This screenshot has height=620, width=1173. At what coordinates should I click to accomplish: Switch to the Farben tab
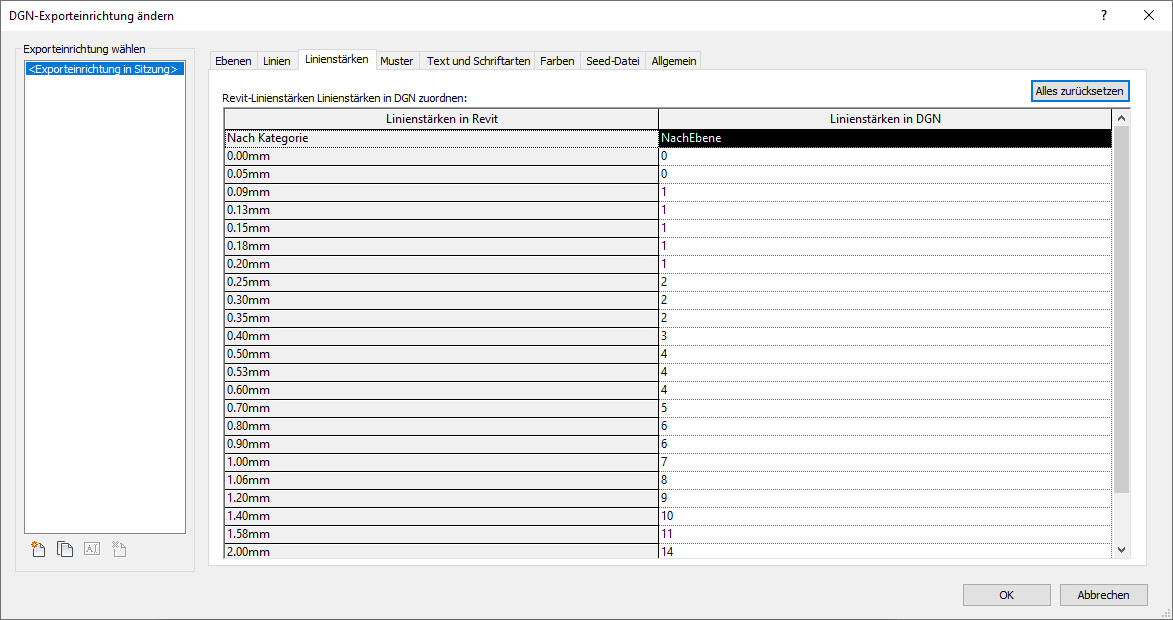557,61
